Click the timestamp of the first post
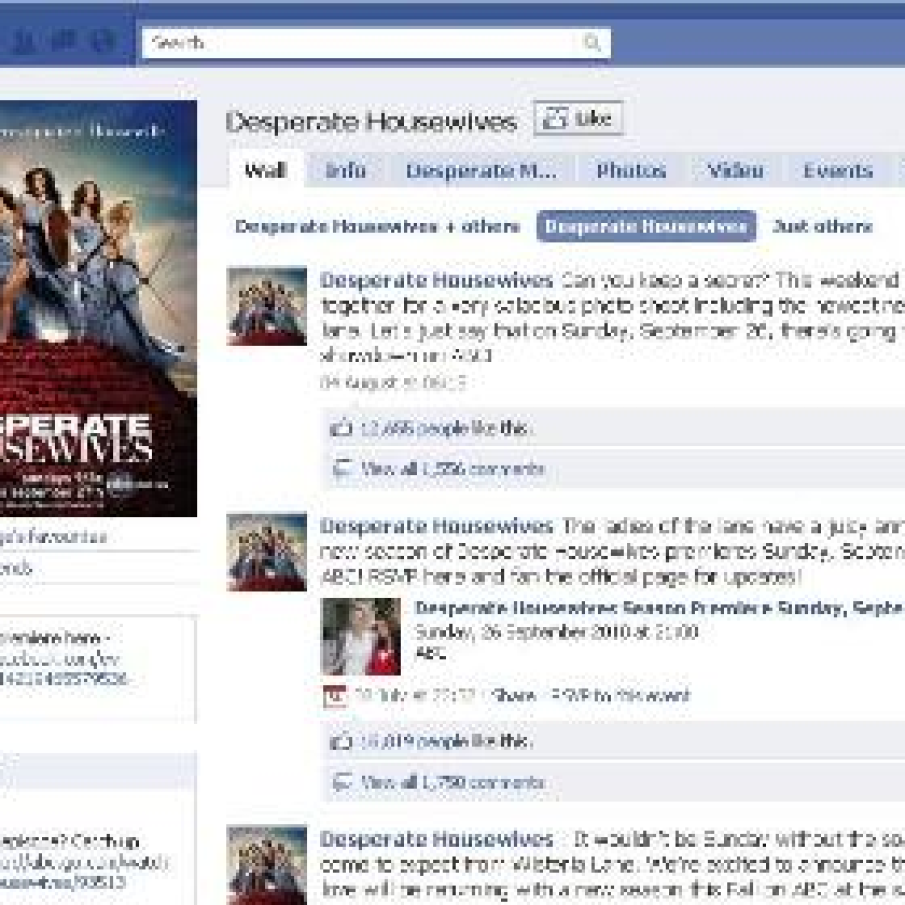Image resolution: width=905 pixels, height=905 pixels. [x=393, y=383]
